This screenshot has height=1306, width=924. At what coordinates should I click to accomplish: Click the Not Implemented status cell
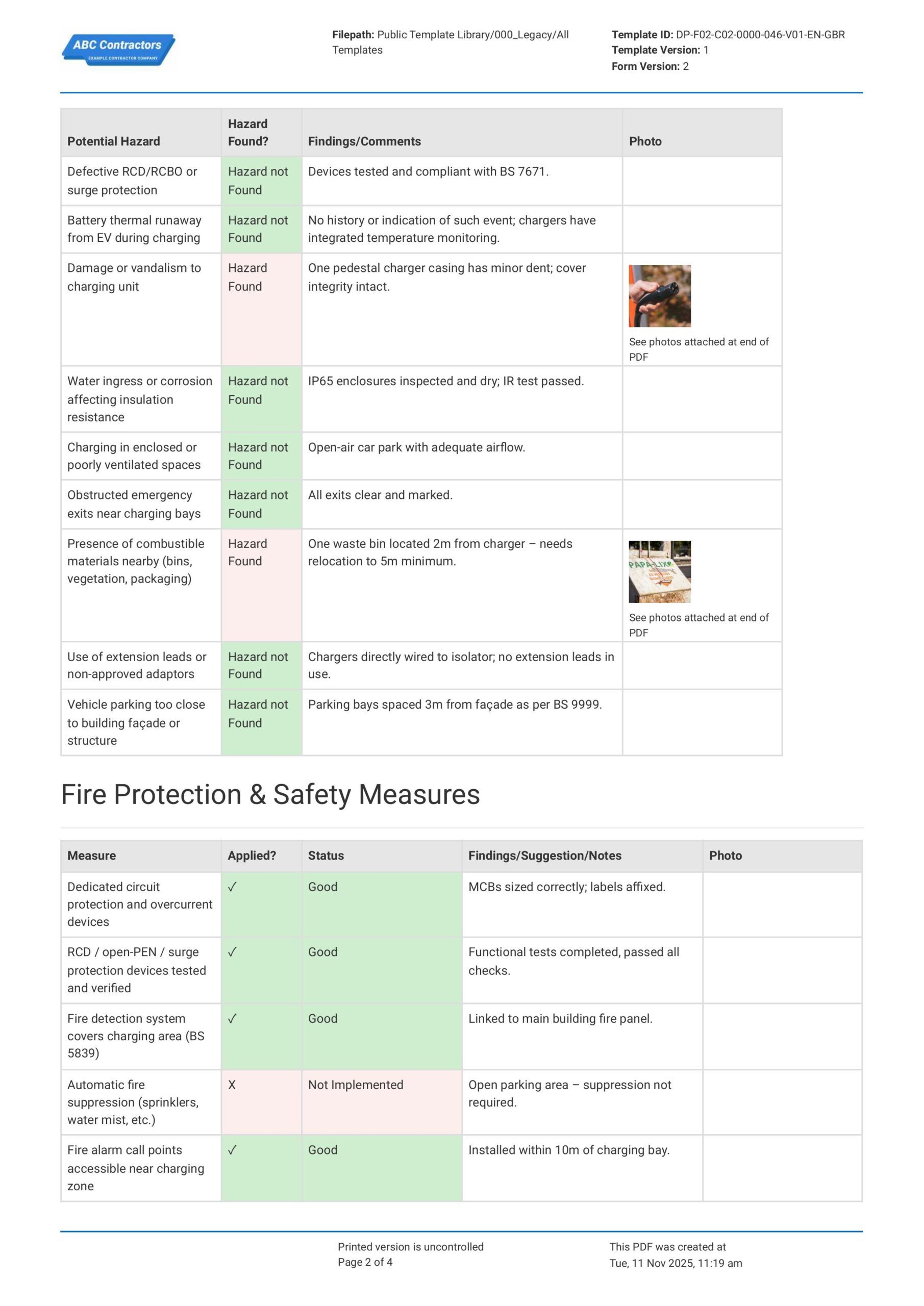point(356,1085)
